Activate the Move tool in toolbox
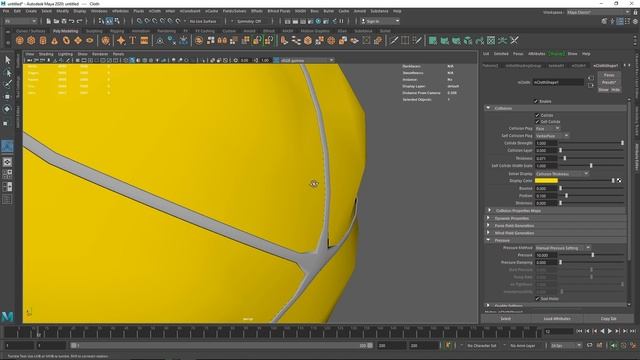640x360 pixels. click(7, 97)
